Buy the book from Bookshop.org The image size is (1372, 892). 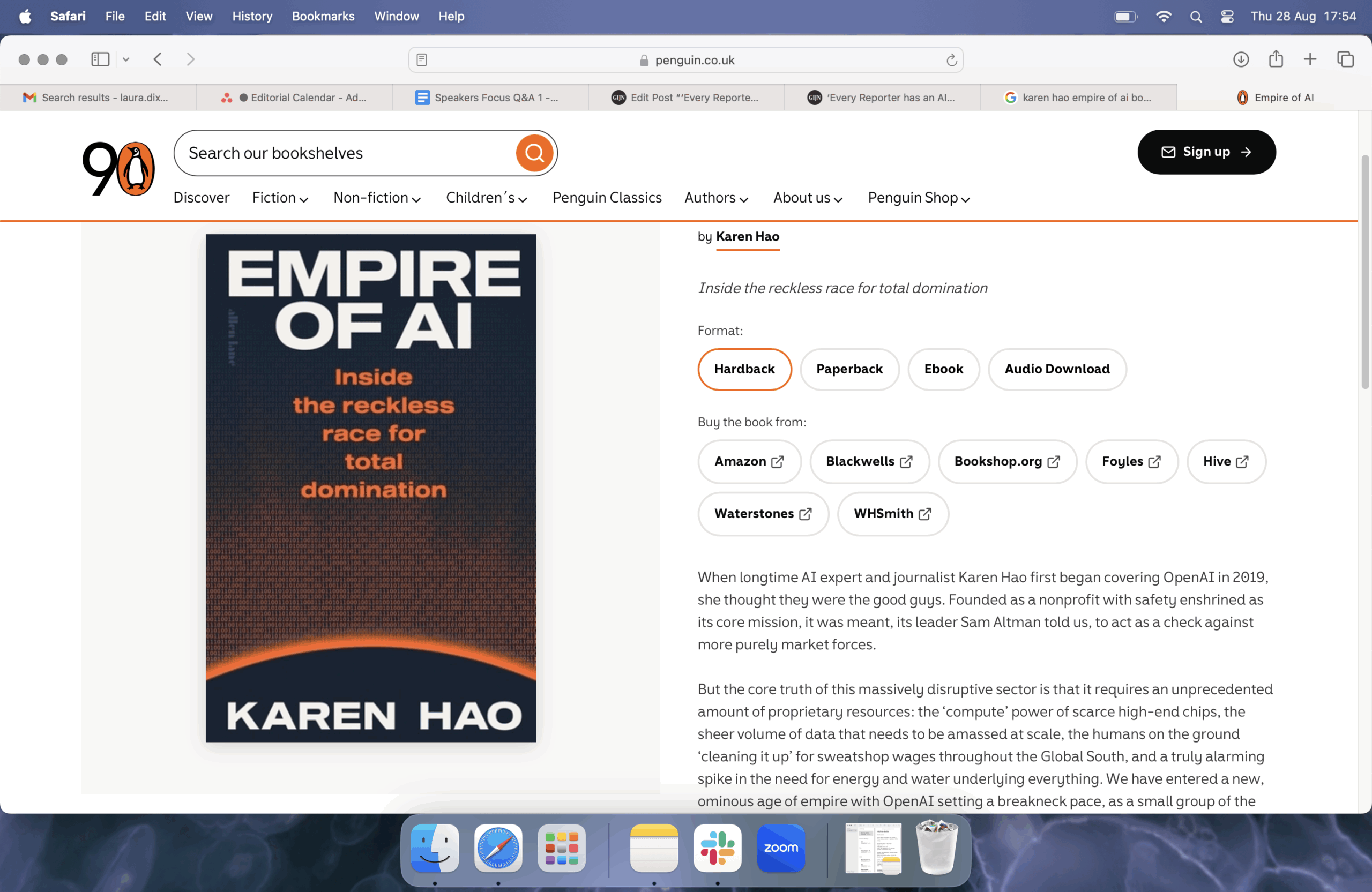[1007, 462]
